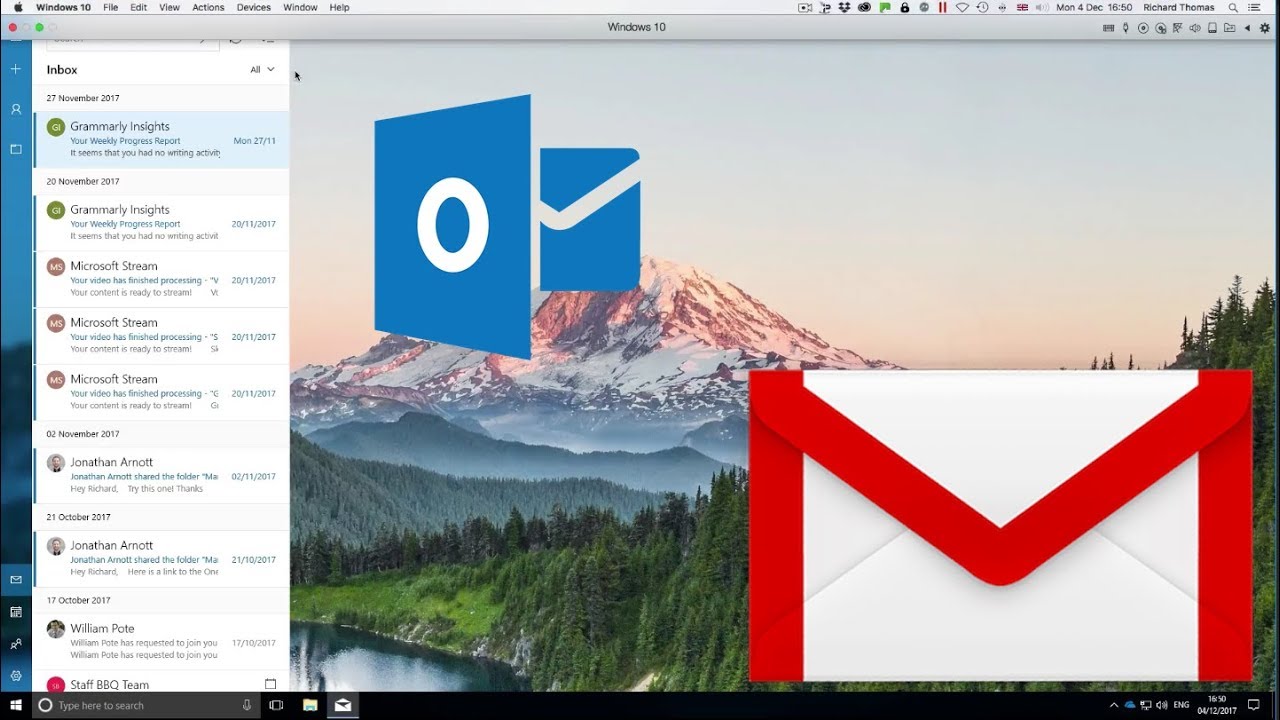
Task: Click the Inbox folder heading
Action: point(62,70)
